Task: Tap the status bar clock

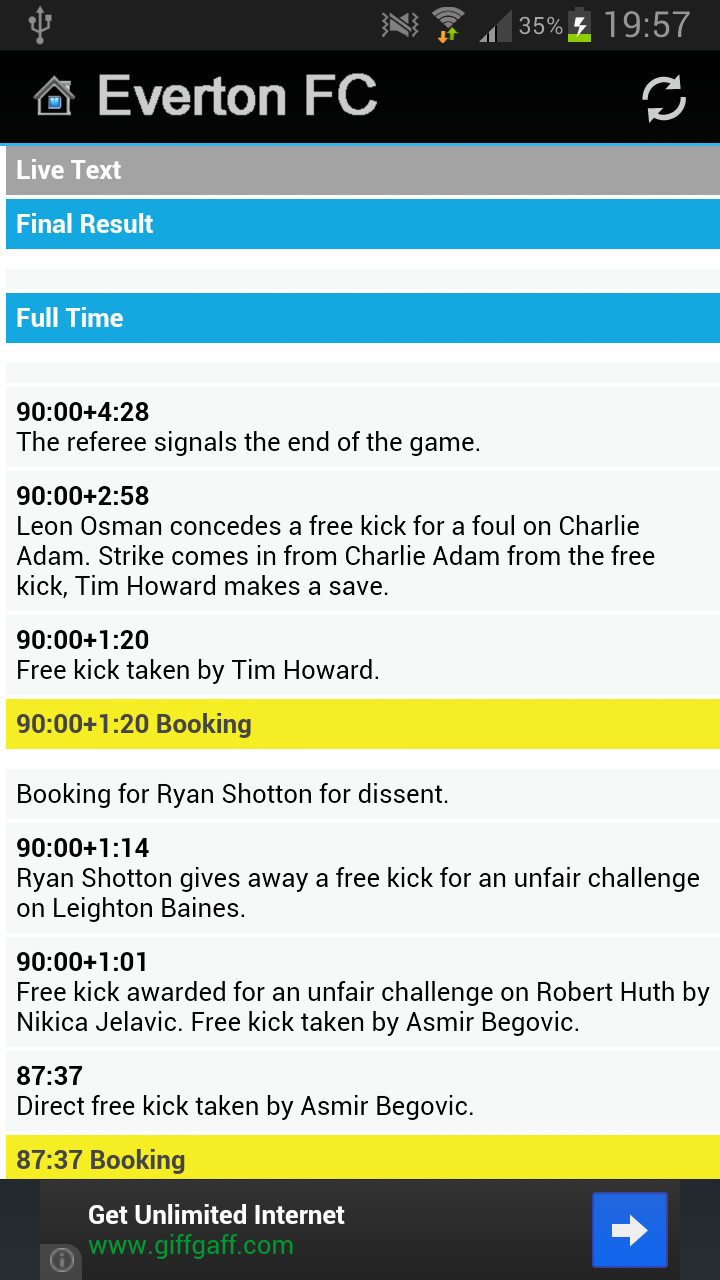Action: click(647, 25)
